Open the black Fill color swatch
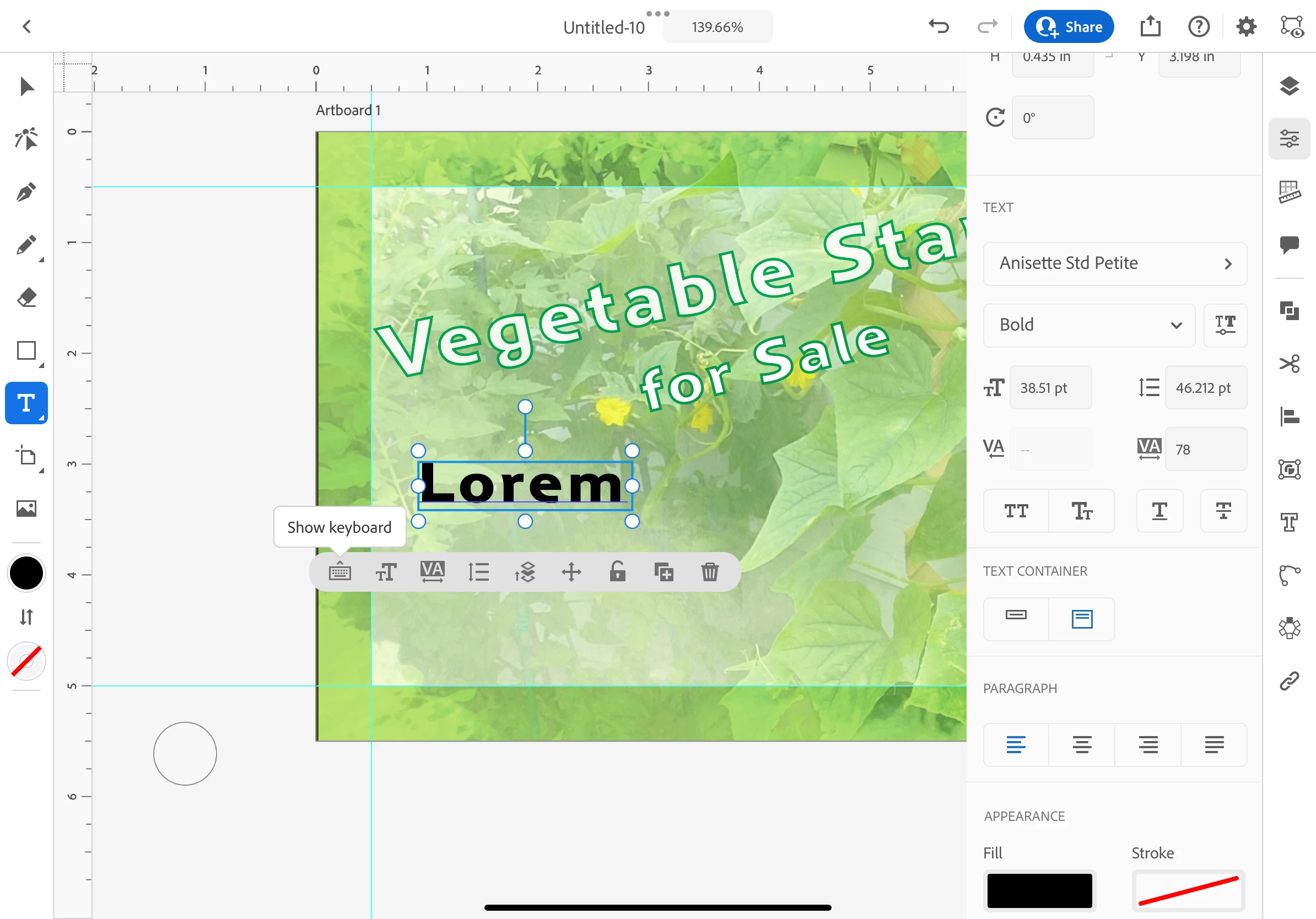 coord(1039,890)
